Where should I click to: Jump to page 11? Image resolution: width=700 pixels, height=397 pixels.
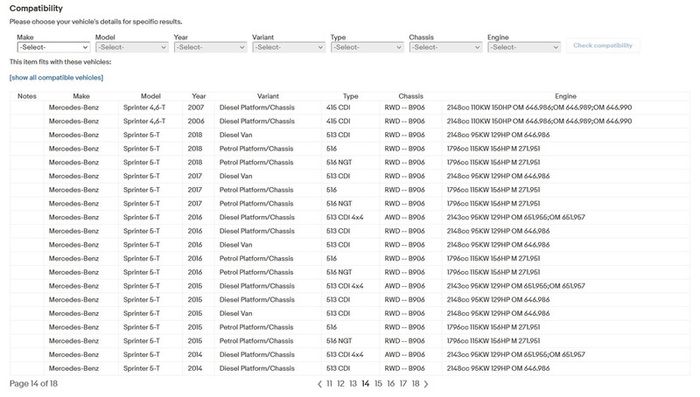[x=329, y=384]
